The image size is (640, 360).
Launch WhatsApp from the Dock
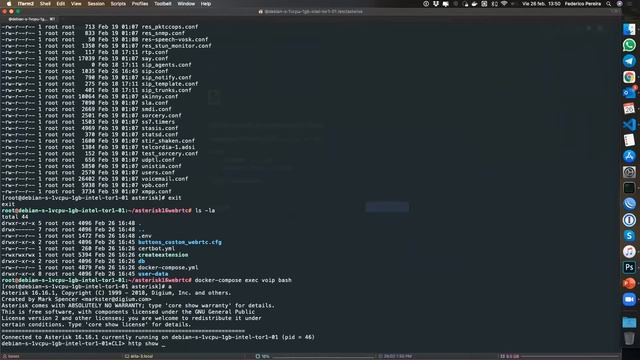pos(629,45)
